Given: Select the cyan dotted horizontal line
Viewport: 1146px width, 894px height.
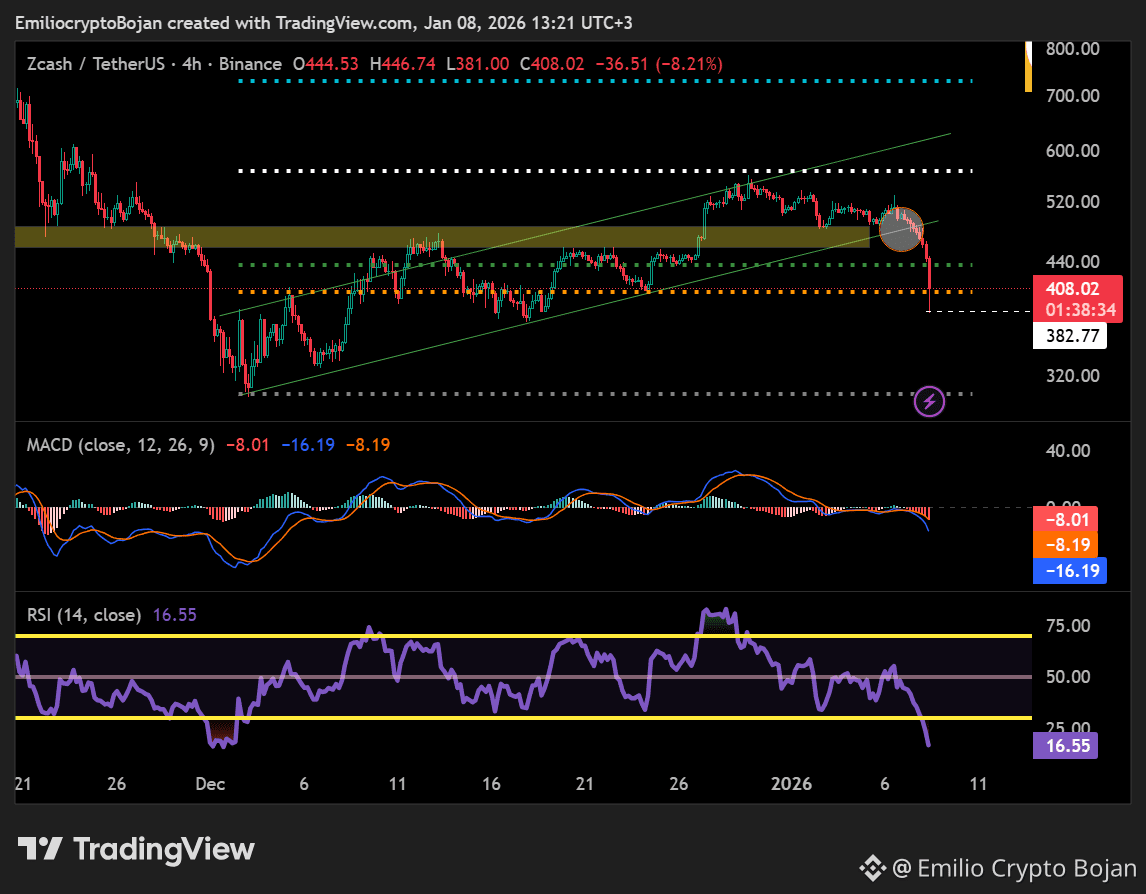Looking at the screenshot, I should click(x=605, y=80).
